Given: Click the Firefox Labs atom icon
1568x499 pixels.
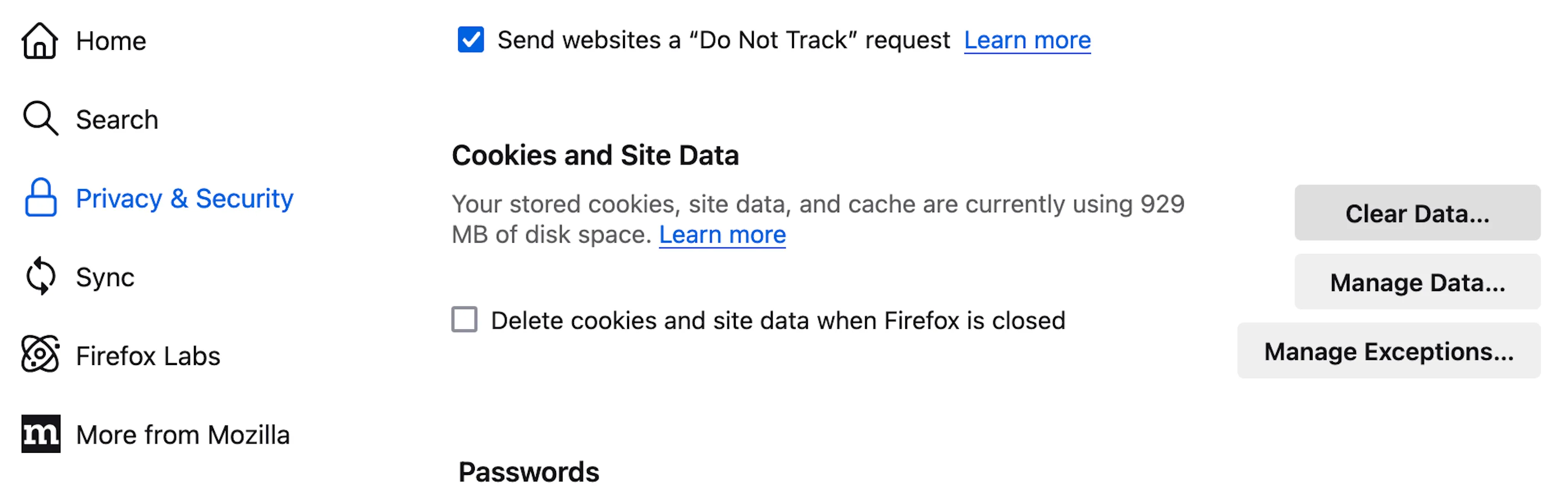Looking at the screenshot, I should click(40, 354).
